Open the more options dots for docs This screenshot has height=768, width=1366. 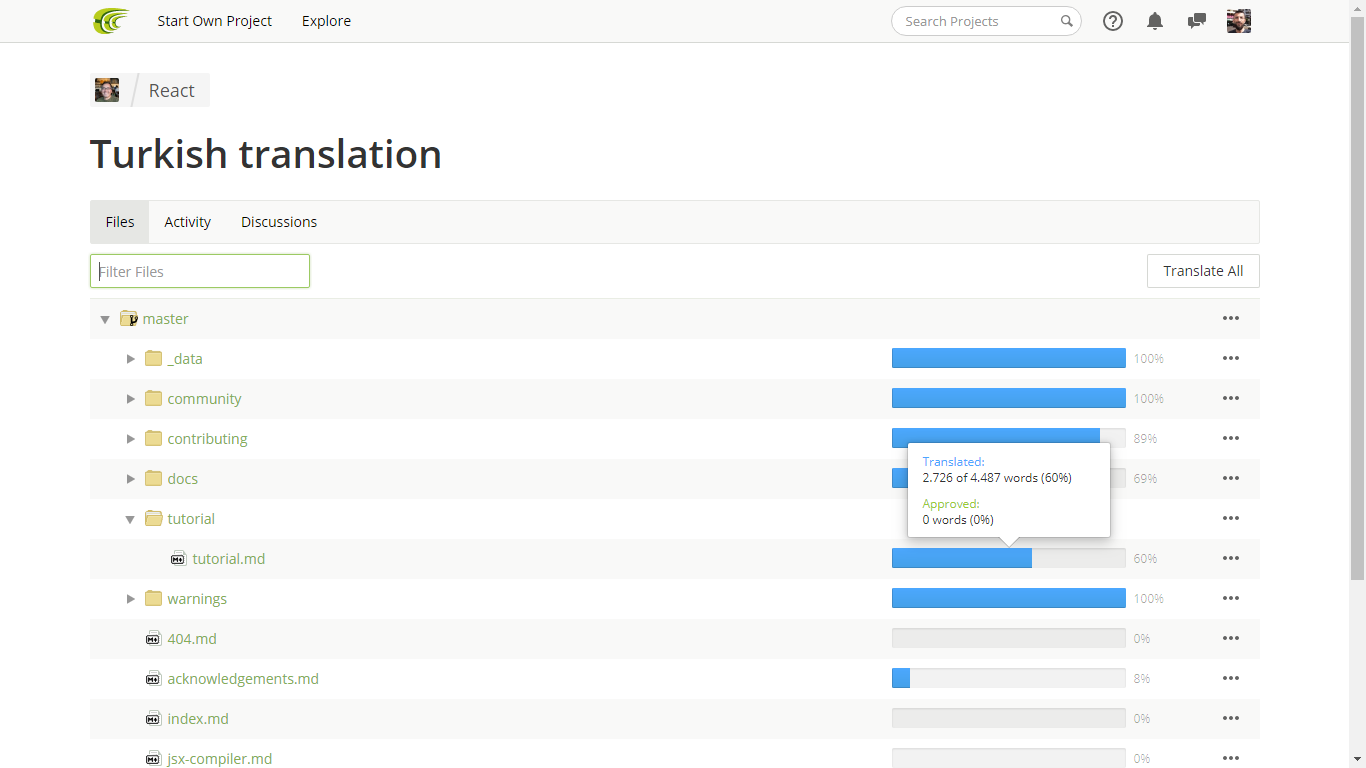point(1231,478)
